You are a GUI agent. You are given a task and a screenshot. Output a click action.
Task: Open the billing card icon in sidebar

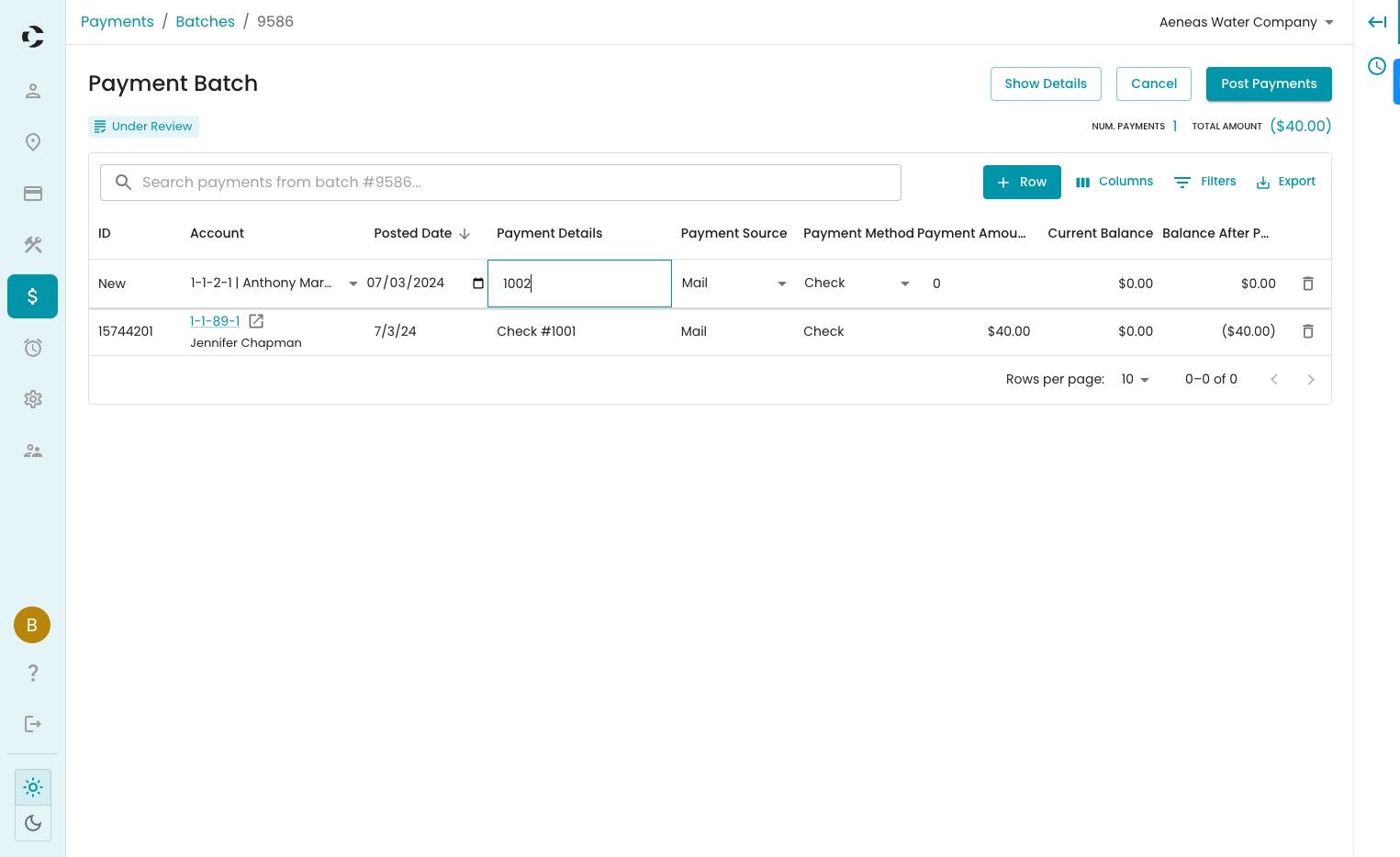click(x=33, y=194)
